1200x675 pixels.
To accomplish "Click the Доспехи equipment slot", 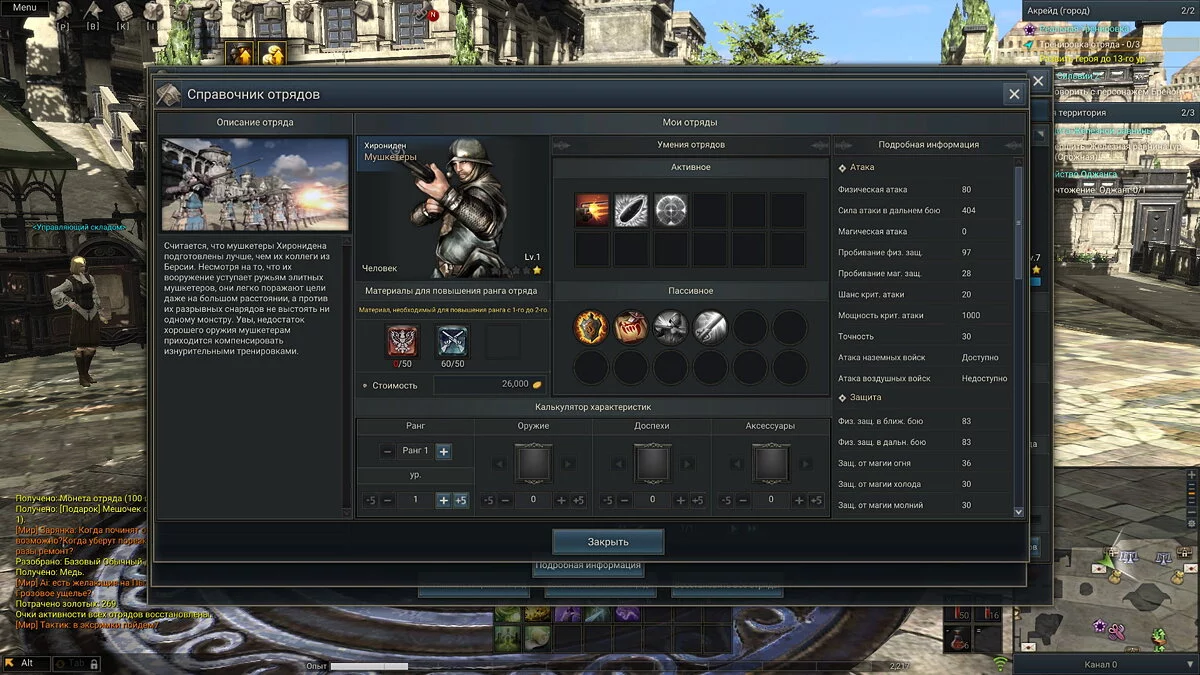I will [x=652, y=463].
